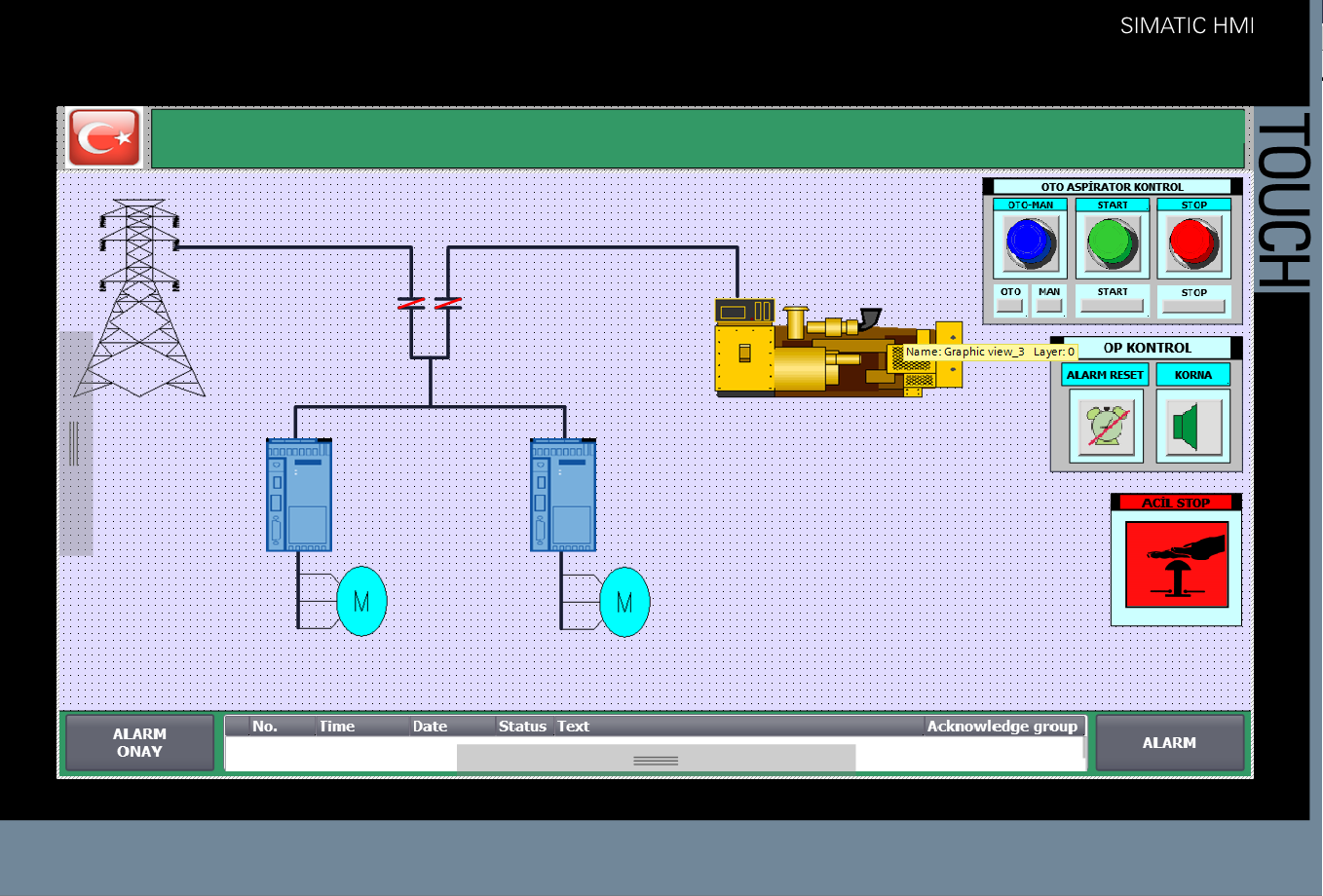Click the ALARM RESET clock icon

(x=1107, y=426)
